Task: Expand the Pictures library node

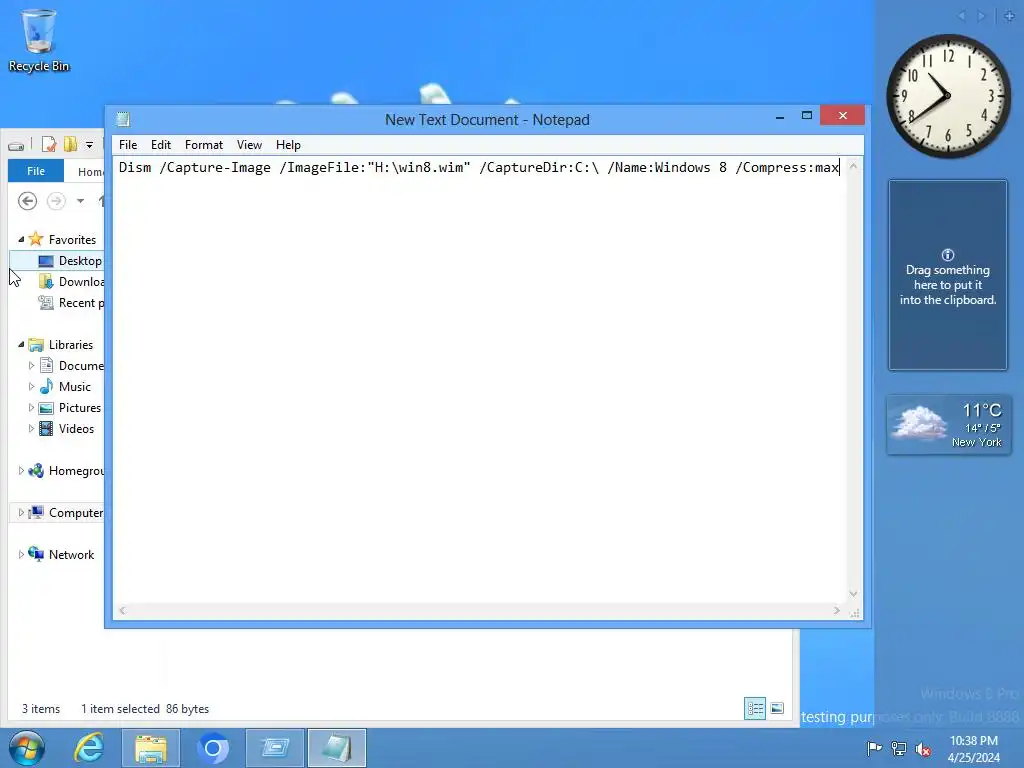Action: pos(31,408)
